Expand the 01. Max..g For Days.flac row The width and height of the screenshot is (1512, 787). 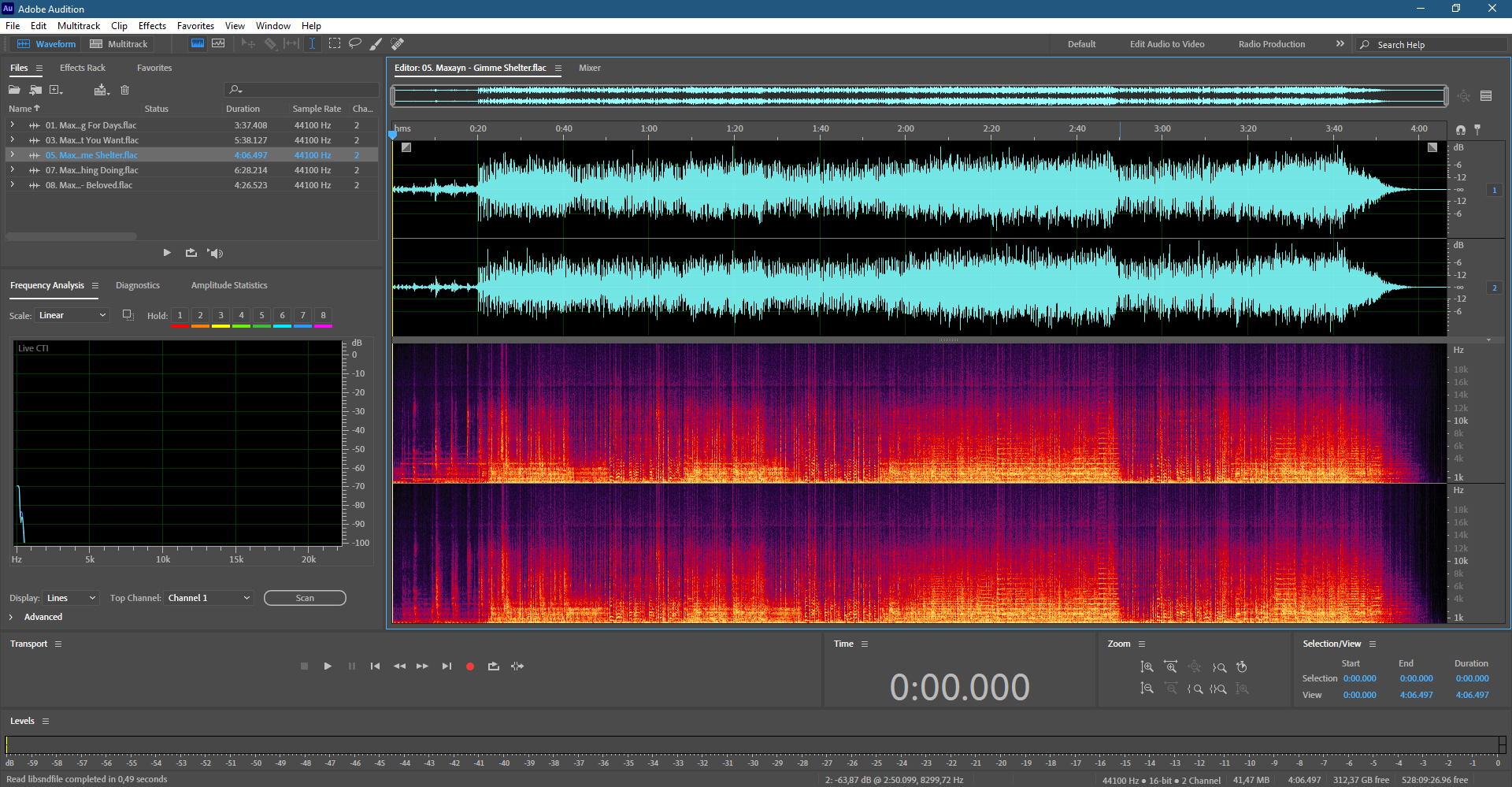coord(12,124)
